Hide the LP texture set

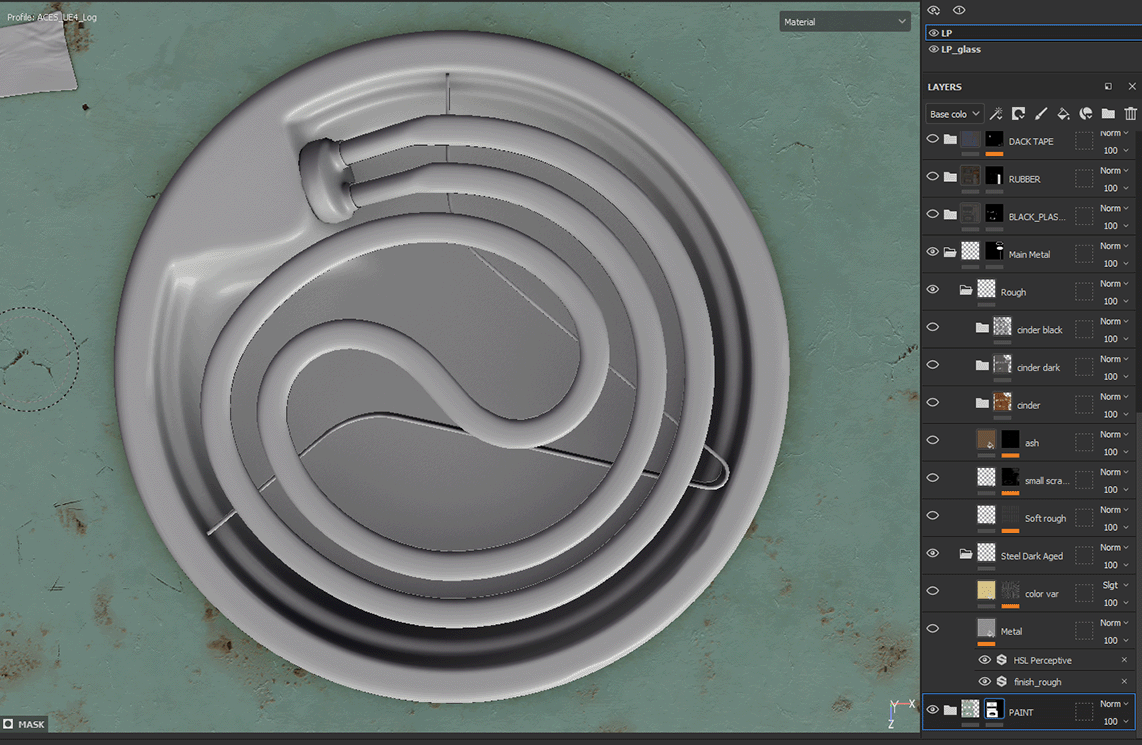pos(934,33)
